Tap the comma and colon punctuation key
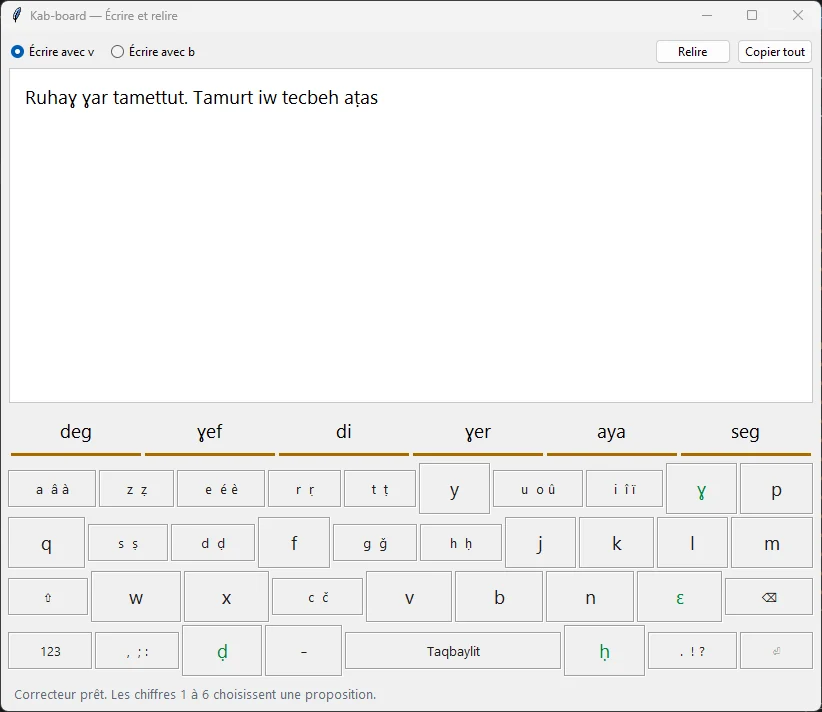822x712 pixels. (x=137, y=651)
